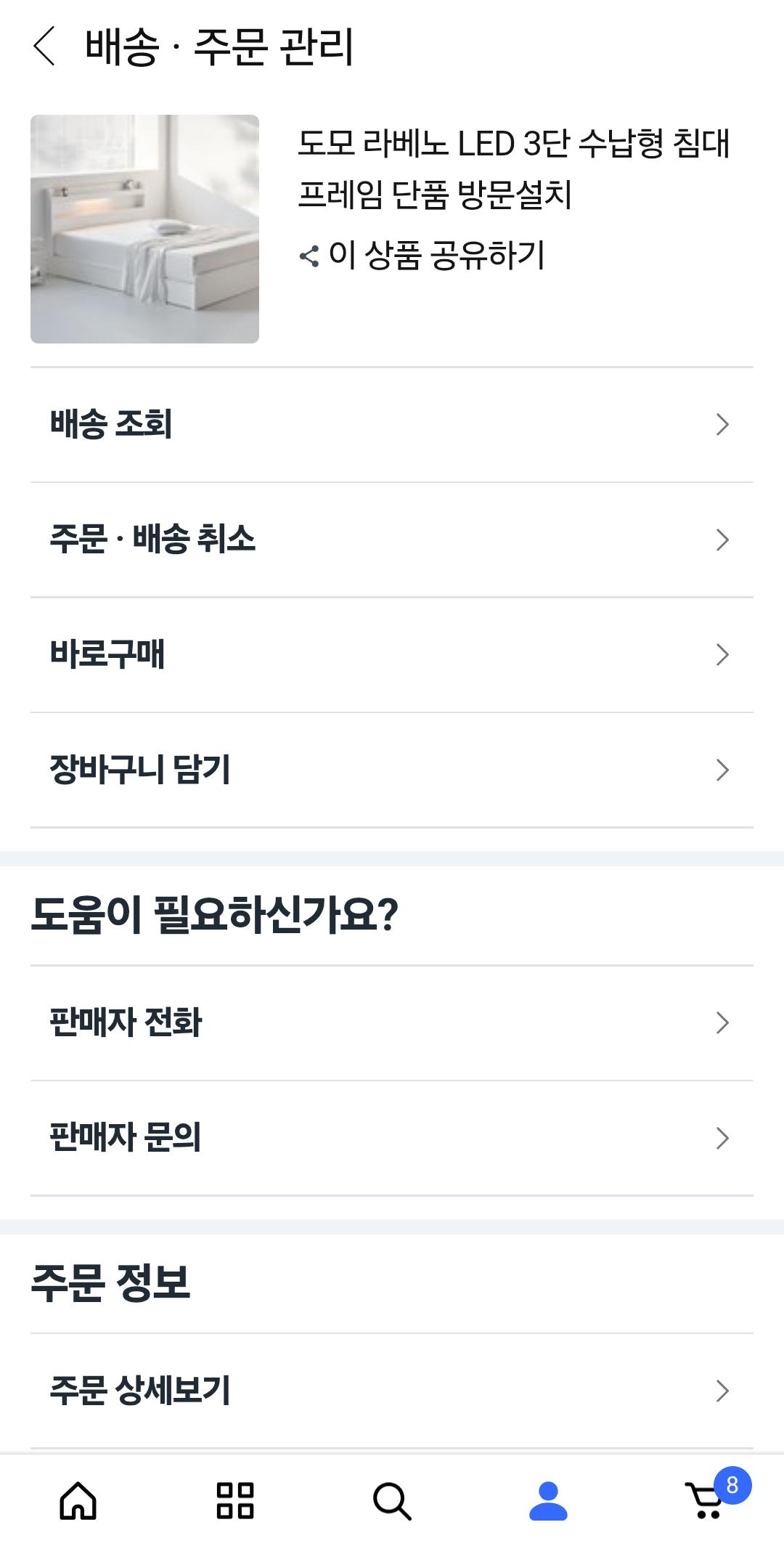Tap the 배송 조회 label
Screen dimensions: 784x1554
pyautogui.click(x=111, y=424)
